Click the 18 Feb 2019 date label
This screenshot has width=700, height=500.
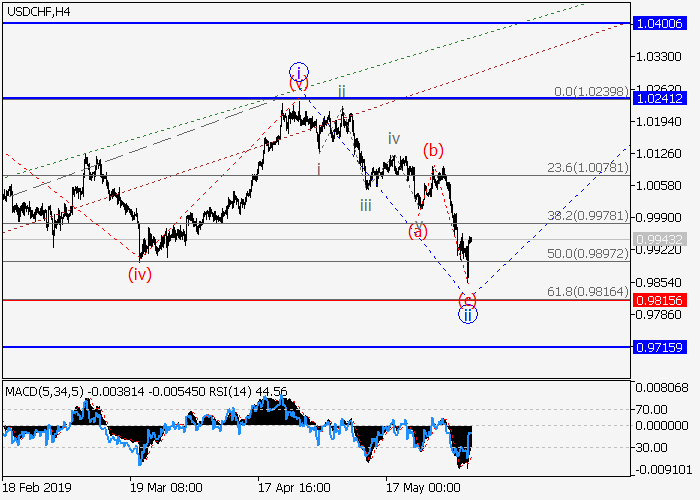click(x=38, y=488)
